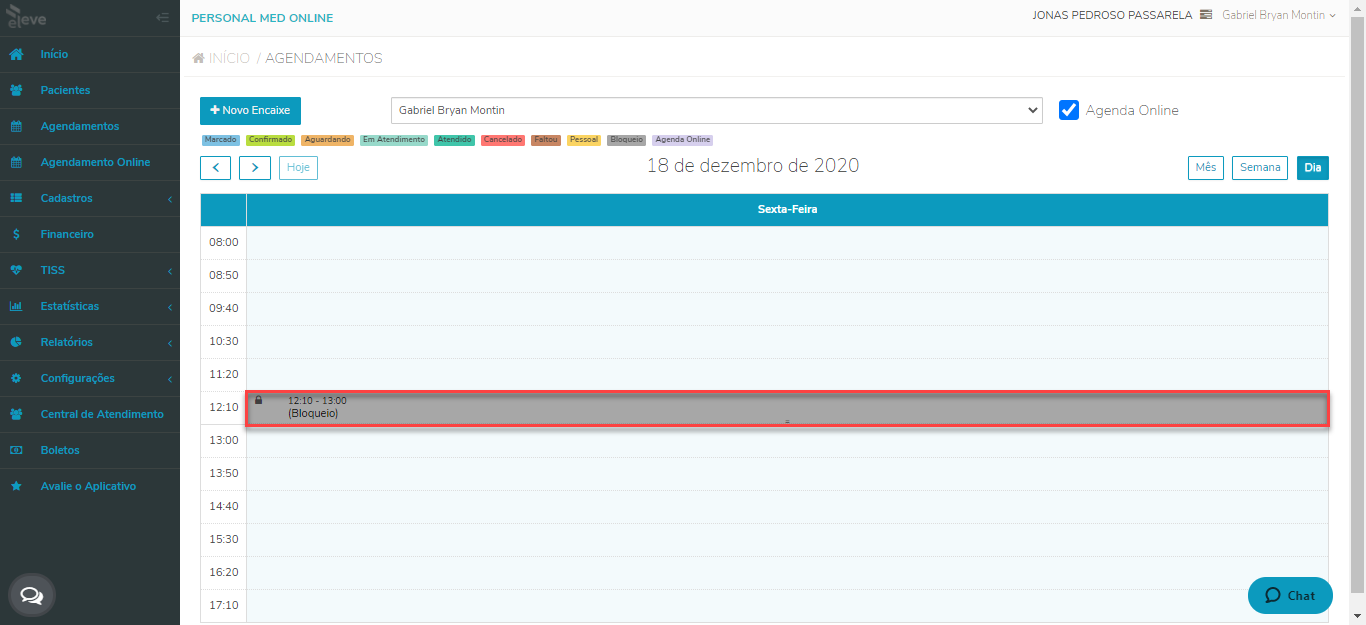Expand the Estatísticas submenu chevron
Screen dimensions: 1366x625
(x=170, y=307)
